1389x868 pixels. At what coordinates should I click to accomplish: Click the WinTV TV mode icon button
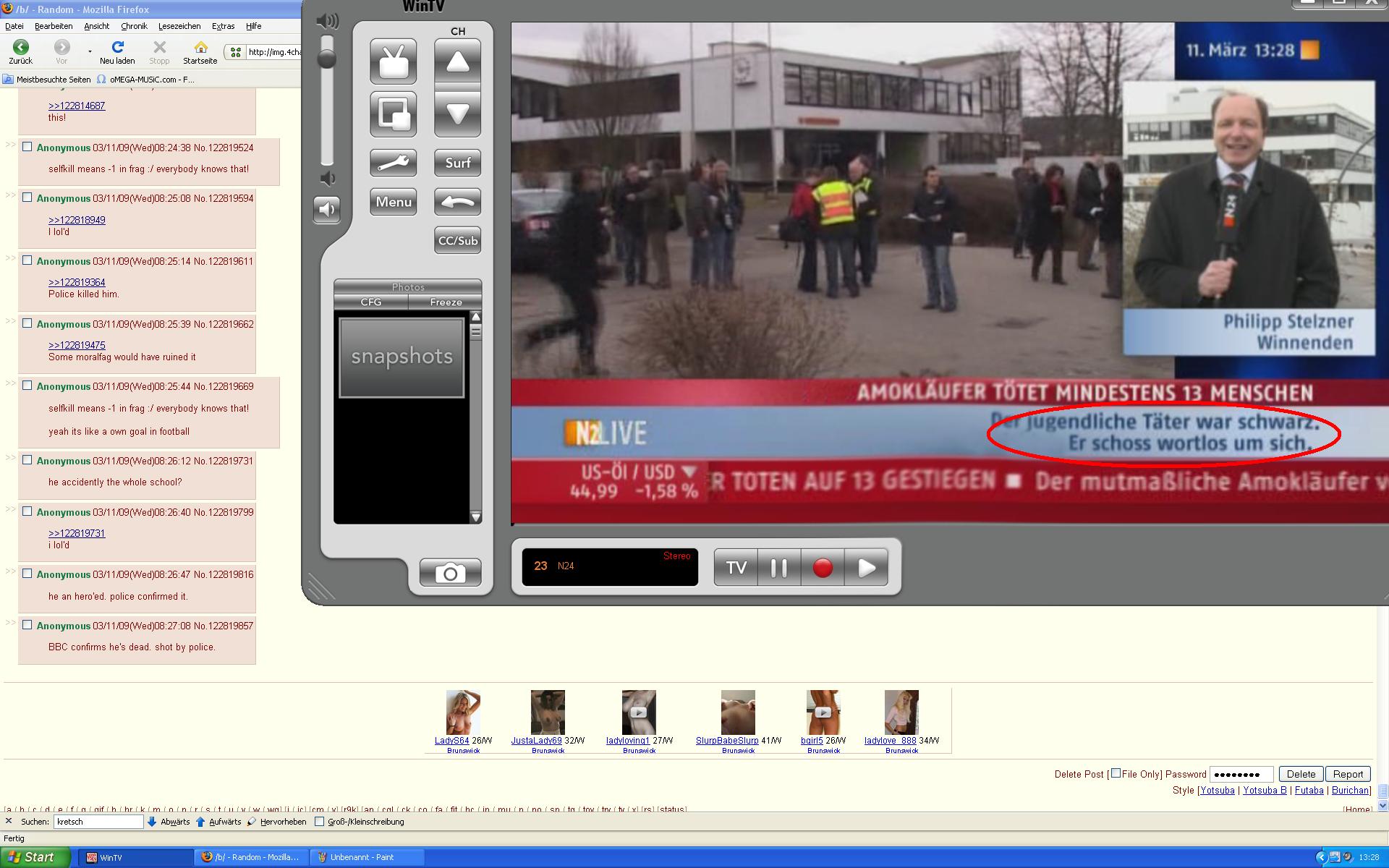393,61
